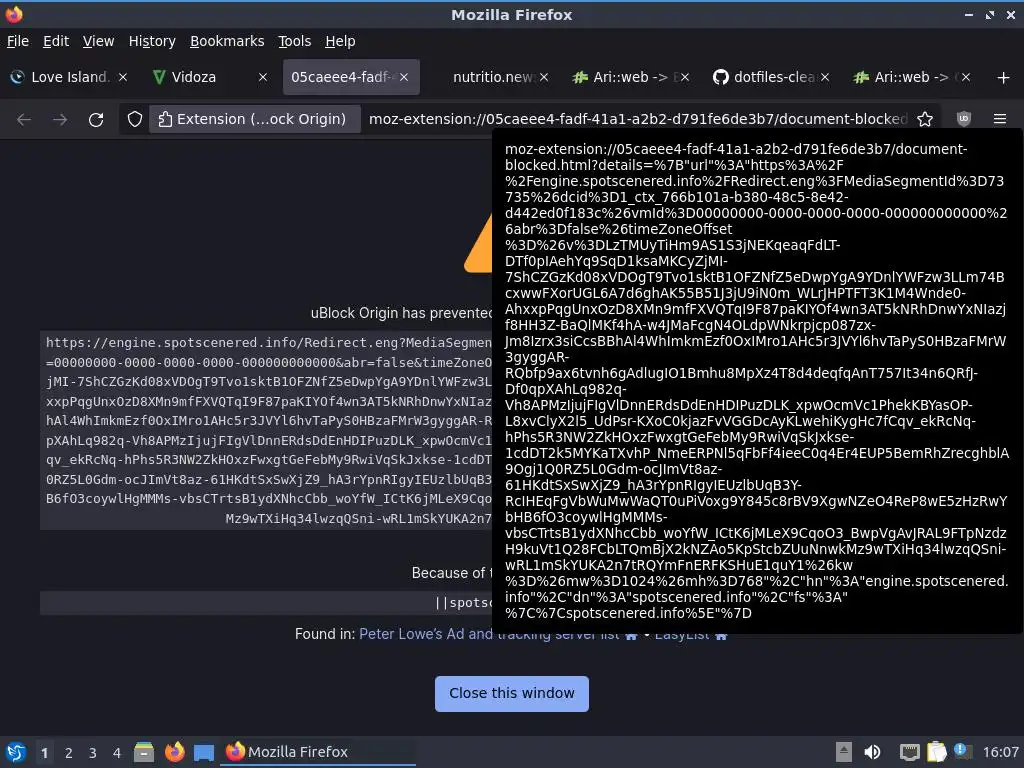This screenshot has width=1024, height=768.
Task: Close the 05caeee4-fadf tab
Action: 404,77
